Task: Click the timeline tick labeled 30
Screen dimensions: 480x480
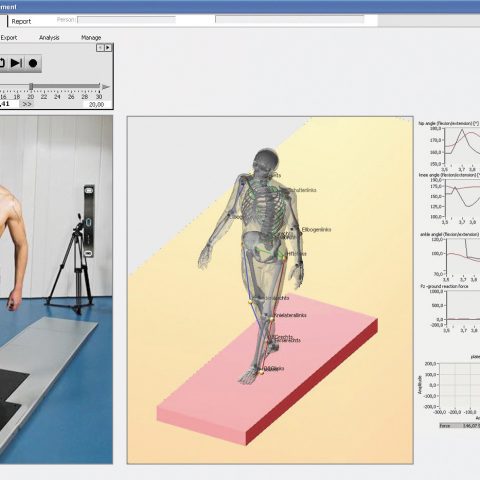Action: (99, 97)
